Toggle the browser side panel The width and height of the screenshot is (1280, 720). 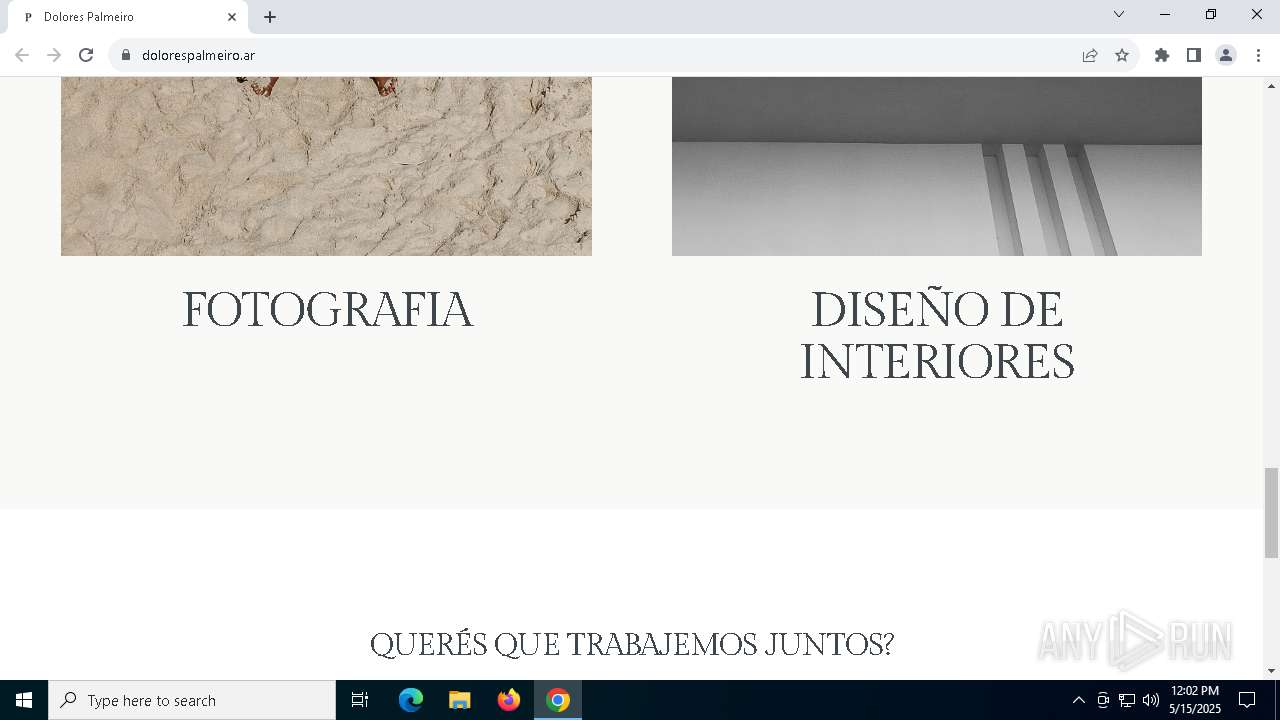coord(1194,55)
